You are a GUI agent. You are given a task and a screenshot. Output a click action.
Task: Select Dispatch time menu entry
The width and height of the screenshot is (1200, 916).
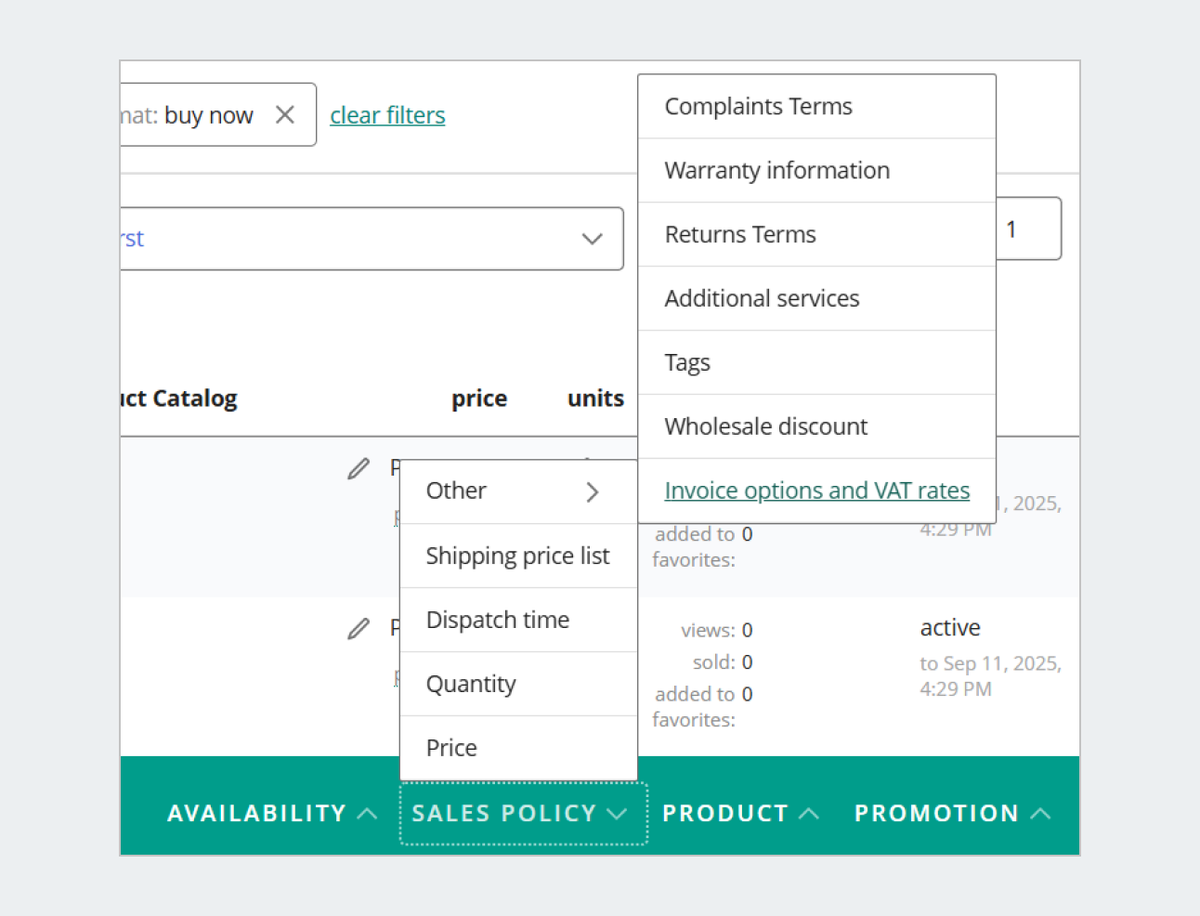(497, 620)
